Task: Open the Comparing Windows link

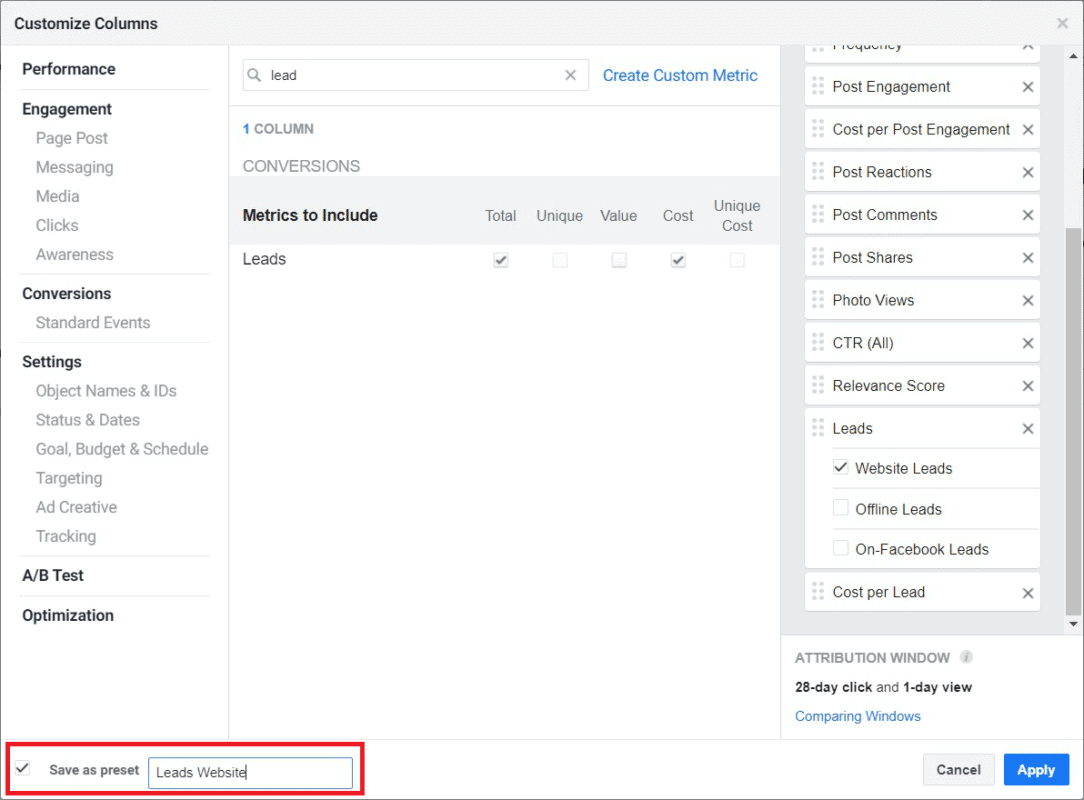Action: [857, 716]
